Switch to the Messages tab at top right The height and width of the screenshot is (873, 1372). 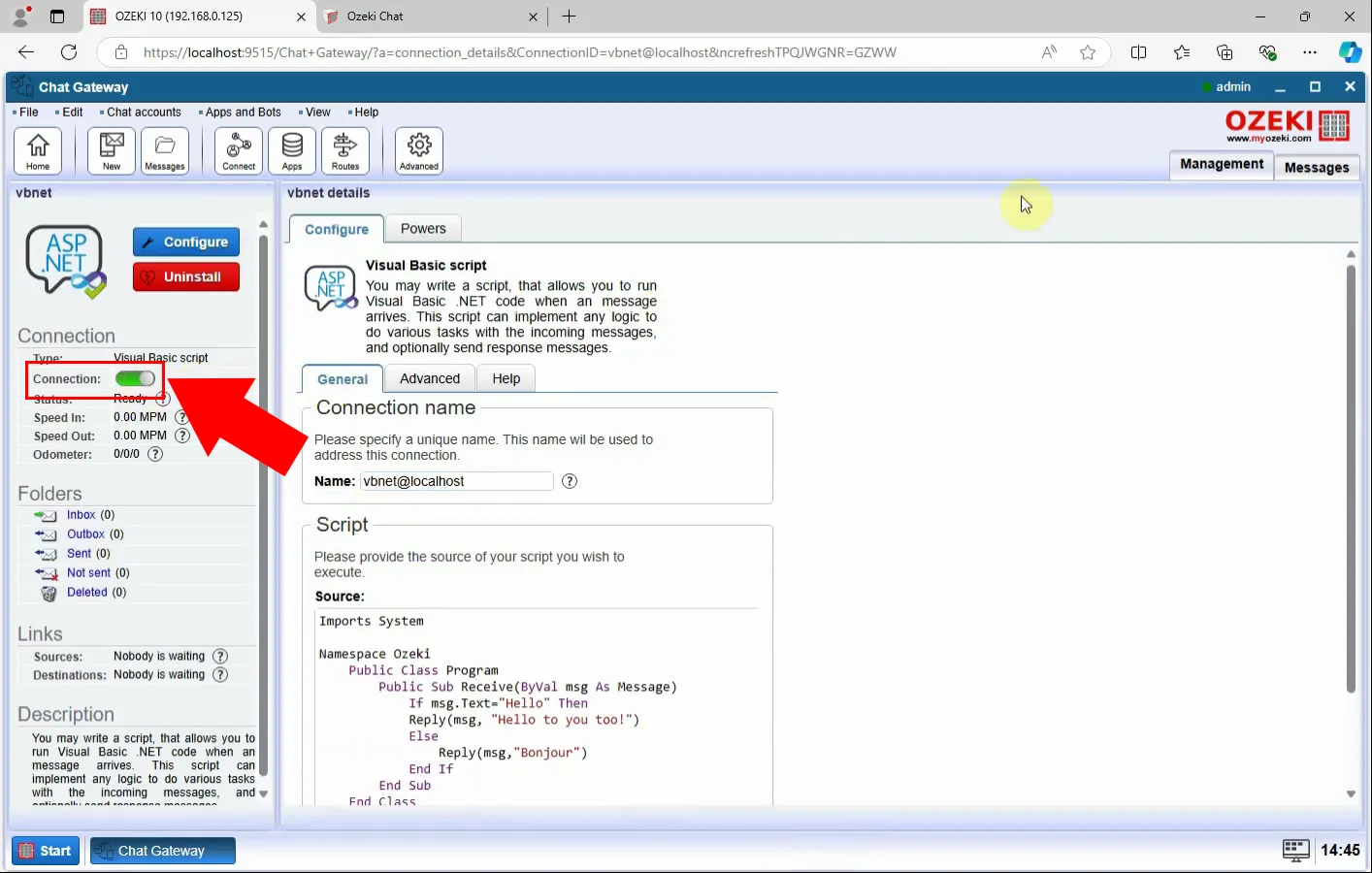(1317, 167)
